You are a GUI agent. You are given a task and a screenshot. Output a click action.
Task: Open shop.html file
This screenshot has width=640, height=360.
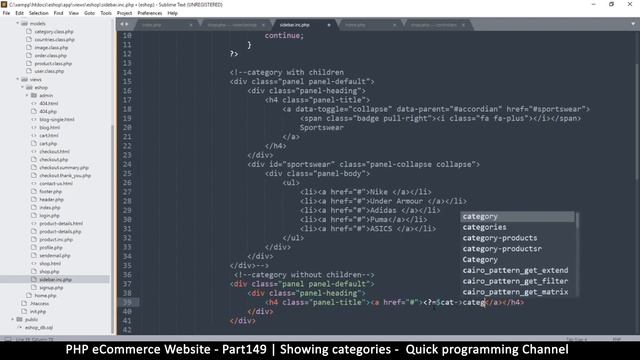tap(50, 263)
